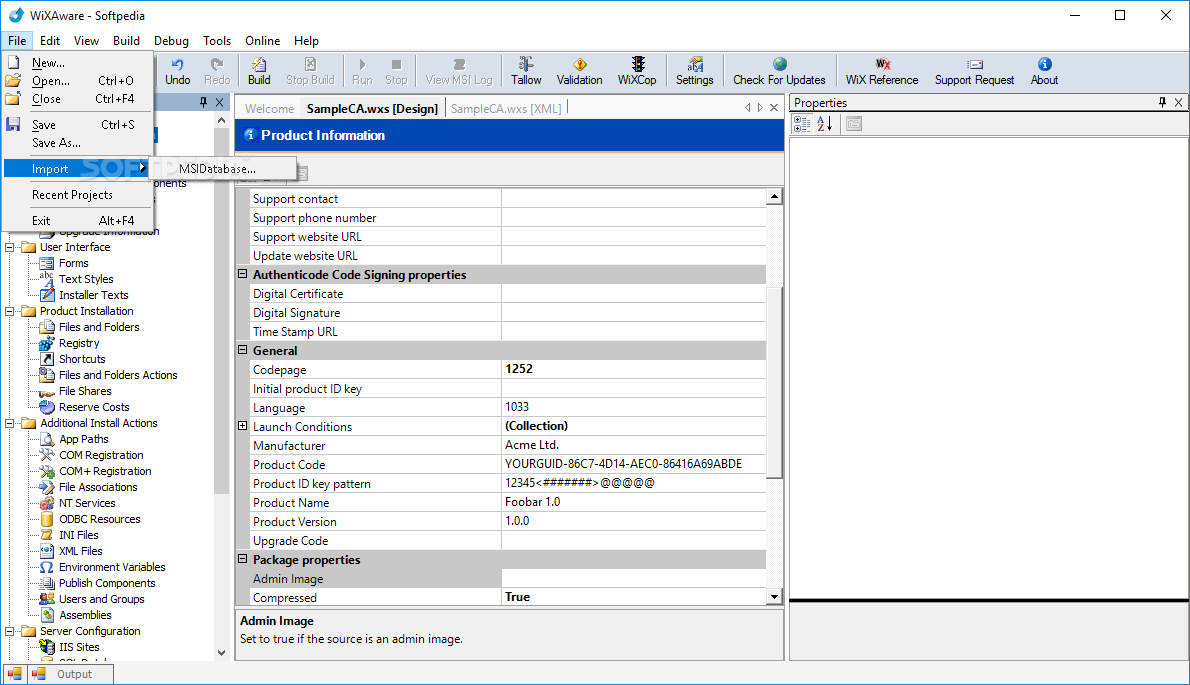Select Forms in the project tree
Image resolution: width=1190 pixels, height=685 pixels.
(74, 263)
